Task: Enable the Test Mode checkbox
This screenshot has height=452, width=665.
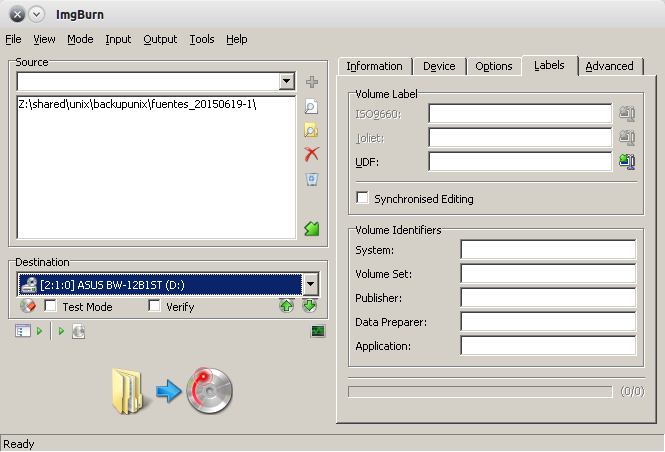Action: tap(51, 307)
